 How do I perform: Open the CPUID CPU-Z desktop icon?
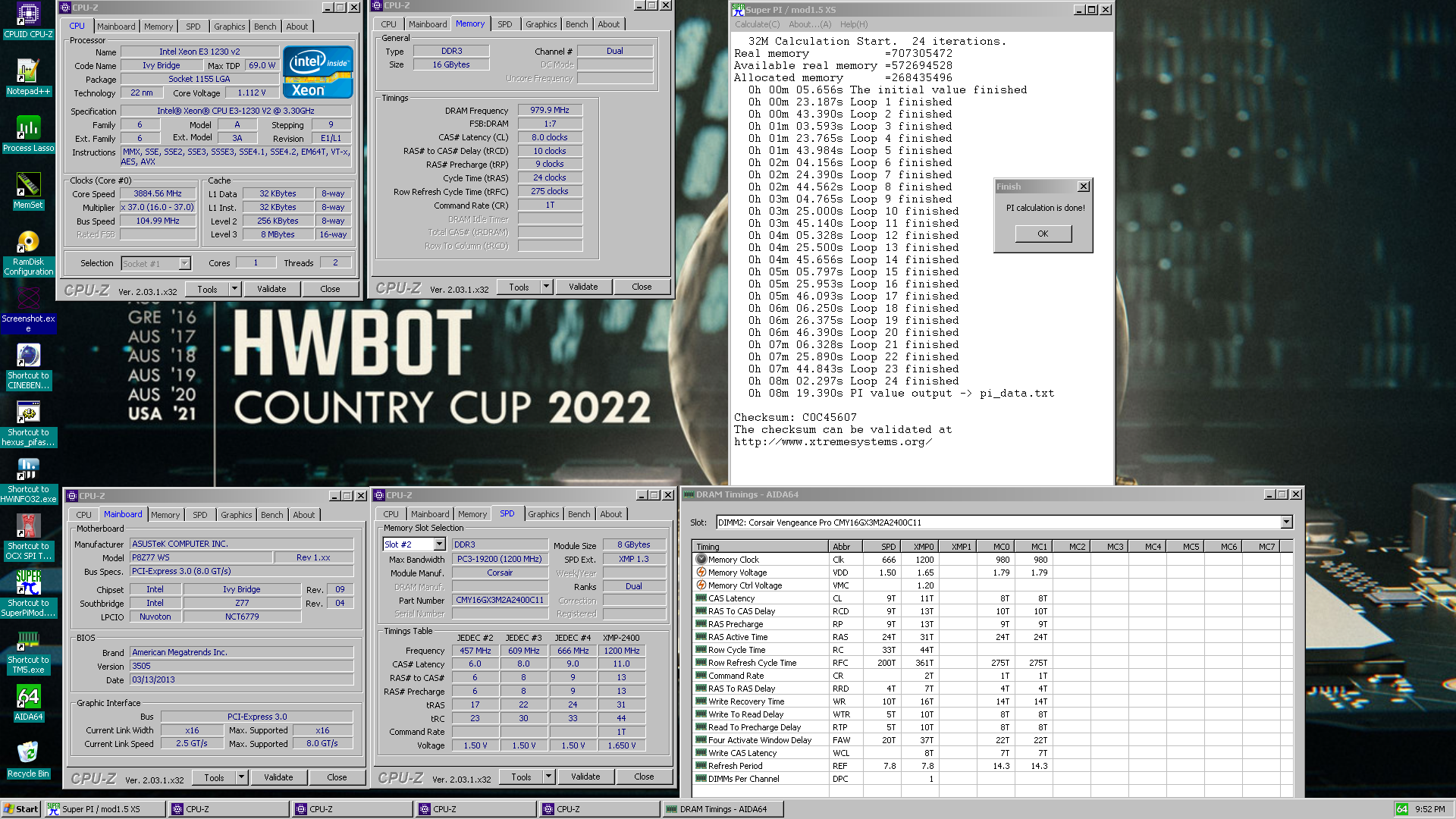pos(28,20)
